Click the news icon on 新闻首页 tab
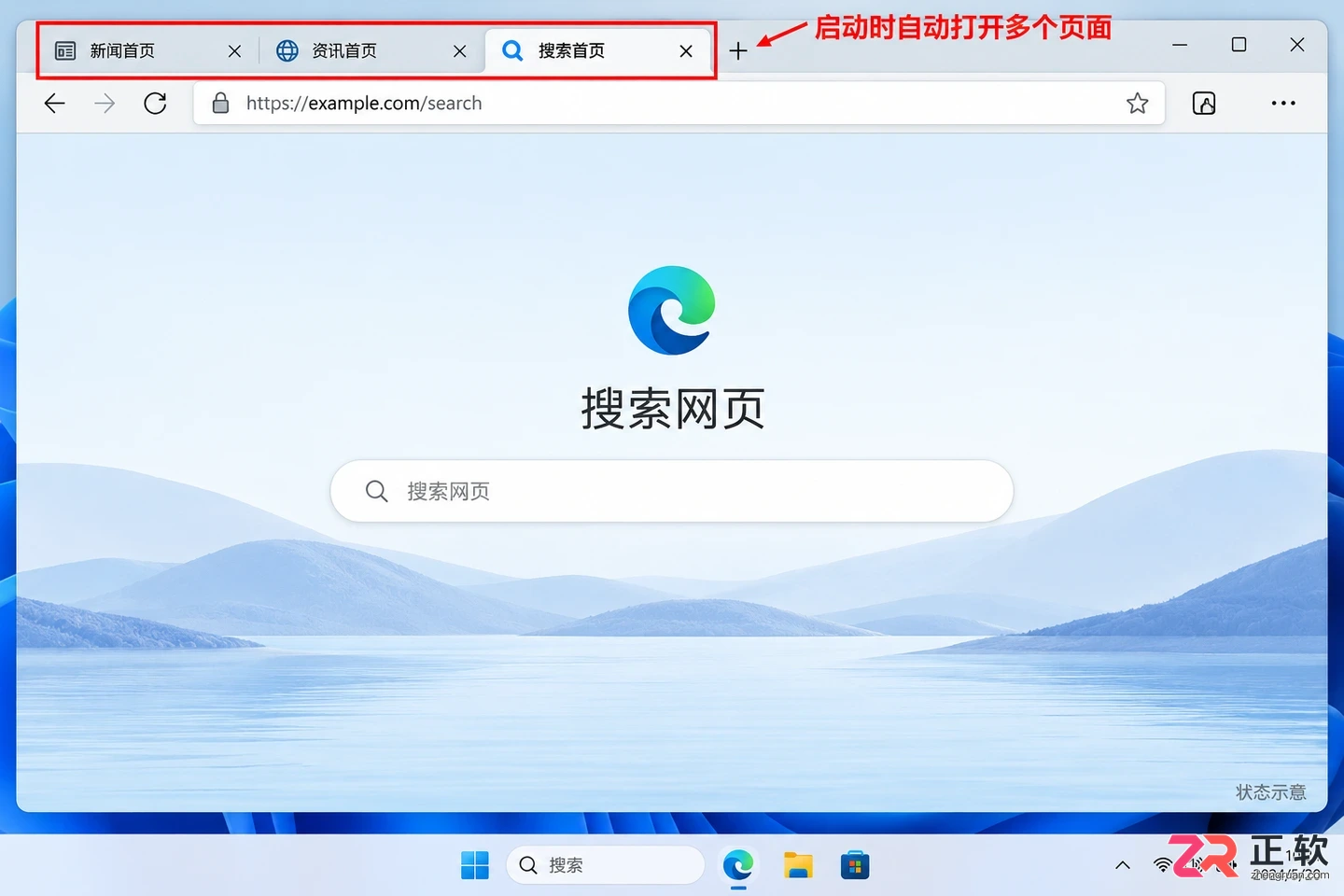 (x=65, y=50)
